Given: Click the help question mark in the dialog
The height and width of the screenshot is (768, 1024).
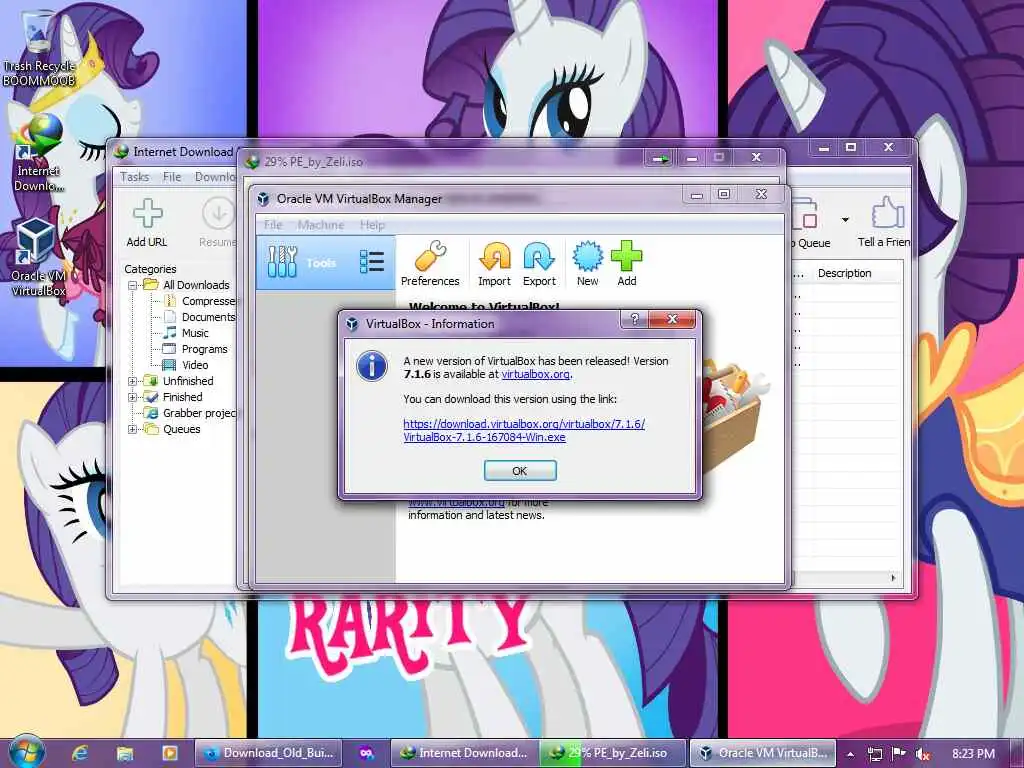Looking at the screenshot, I should [634, 319].
